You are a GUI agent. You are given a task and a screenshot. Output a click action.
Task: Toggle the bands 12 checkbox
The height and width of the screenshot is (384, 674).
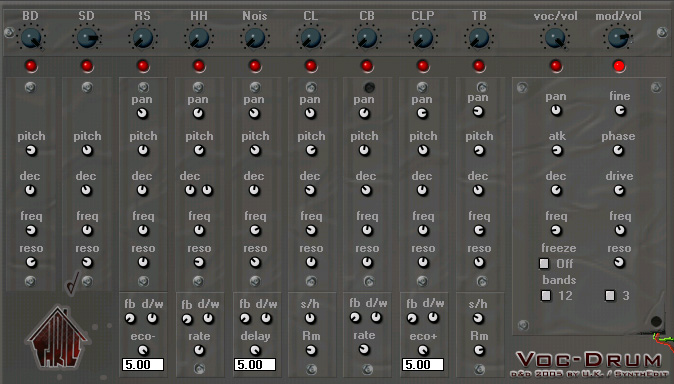point(546,295)
